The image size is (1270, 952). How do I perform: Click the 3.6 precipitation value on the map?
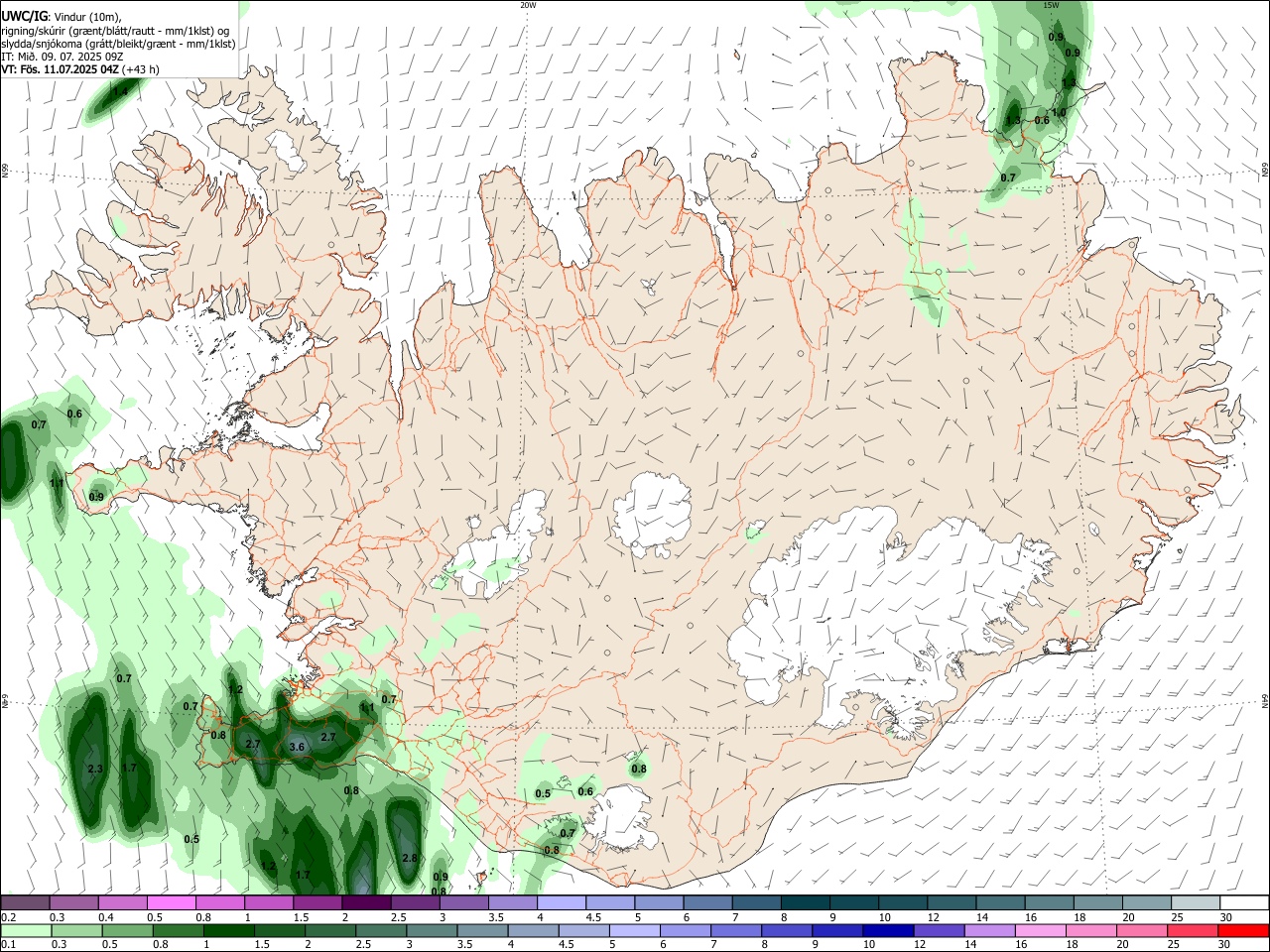point(296,747)
